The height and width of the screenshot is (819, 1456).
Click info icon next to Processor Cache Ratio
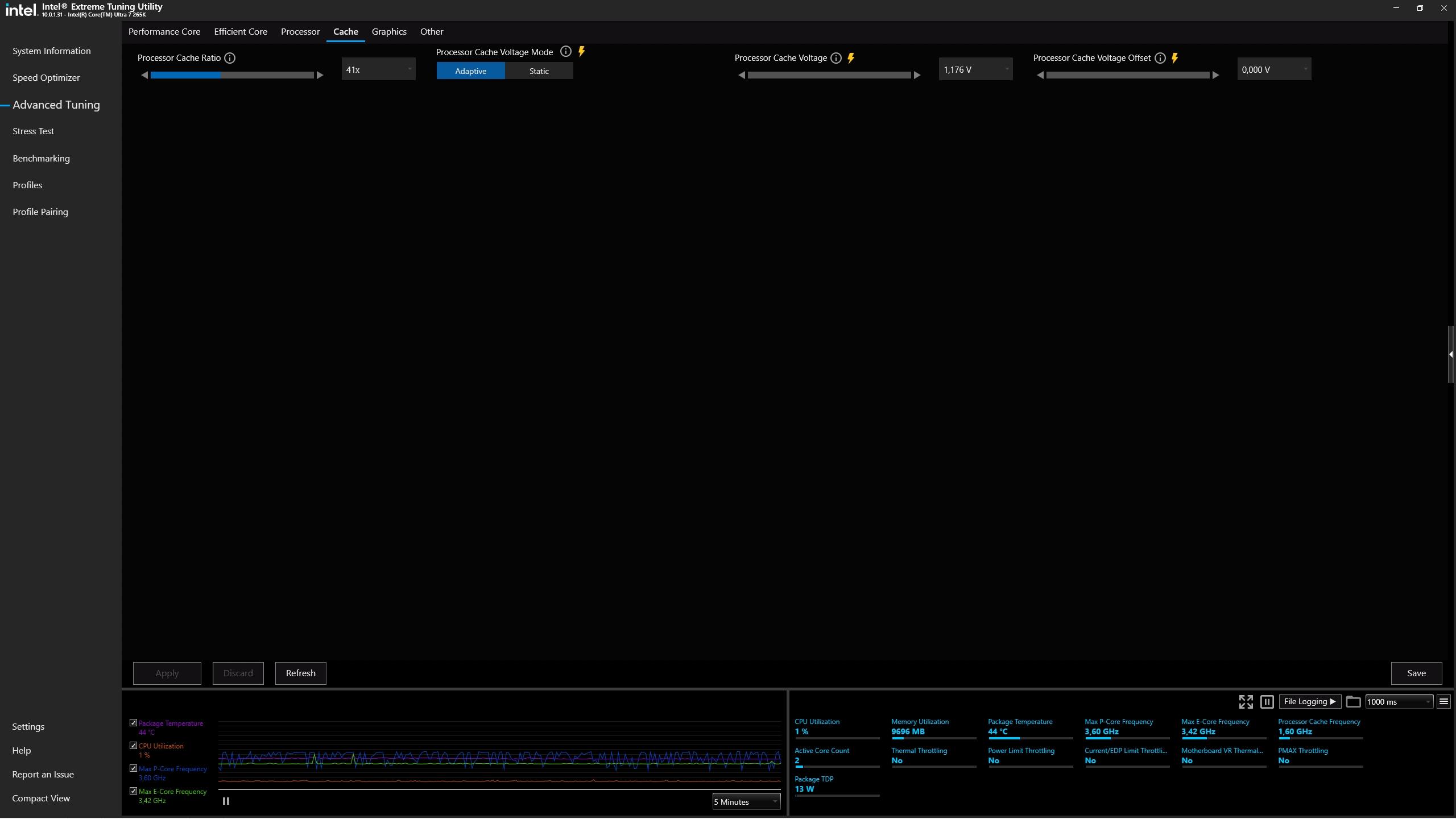pos(230,58)
